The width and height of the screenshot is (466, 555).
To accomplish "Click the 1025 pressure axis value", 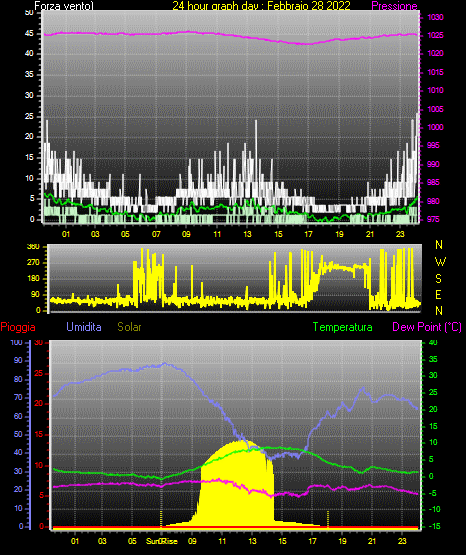I will 435,35.
